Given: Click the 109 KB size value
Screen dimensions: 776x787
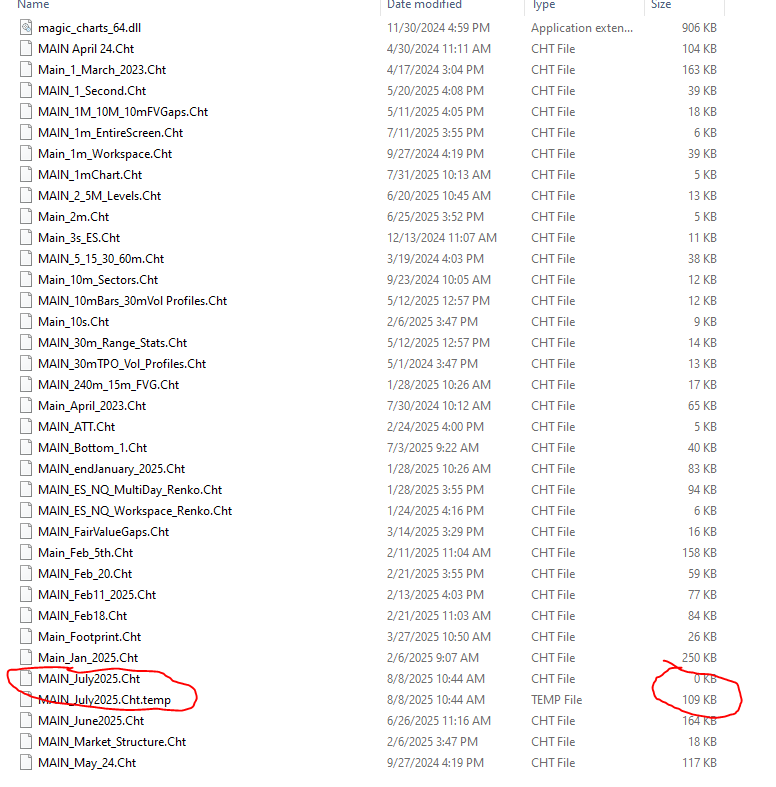Looking at the screenshot, I should 699,700.
